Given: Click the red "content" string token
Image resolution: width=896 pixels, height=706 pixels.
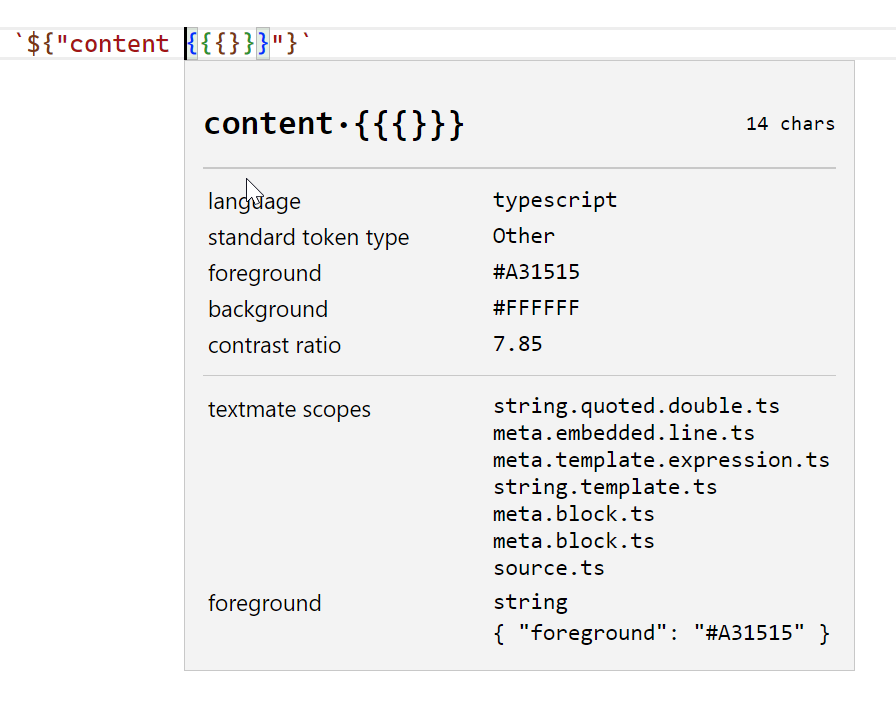Looking at the screenshot, I should [120, 43].
